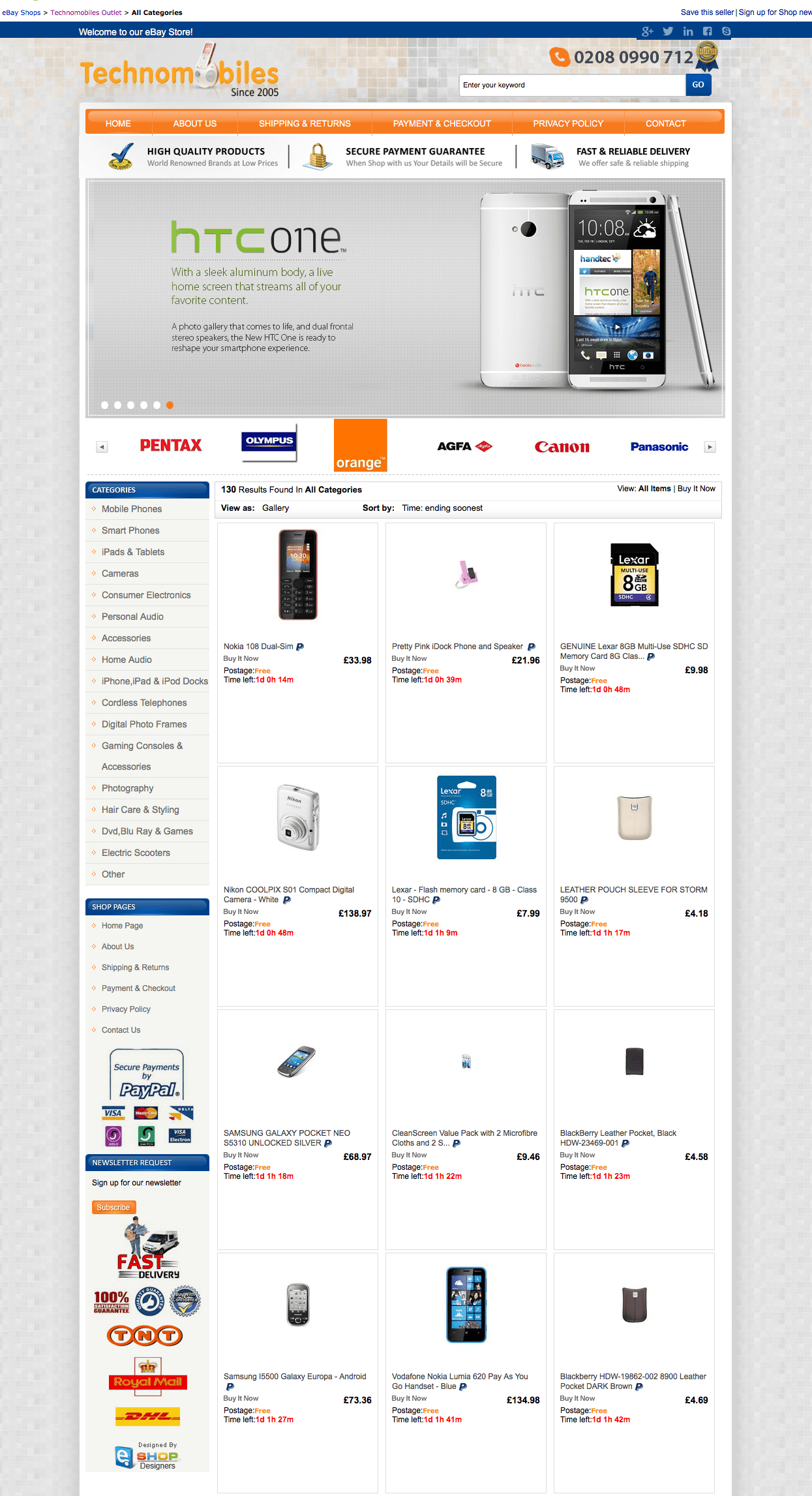The image size is (812, 1496).
Task: Open the Facebook icon in header
Action: click(x=708, y=31)
